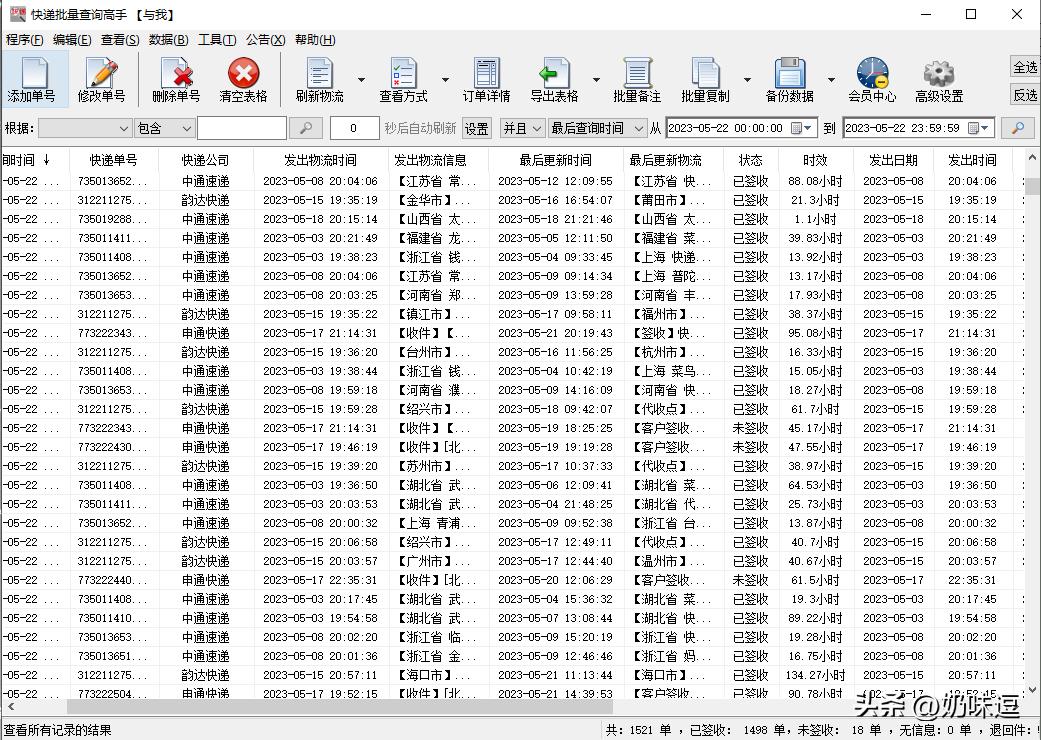
Task: Open the 最后查询时间 dropdown
Action: 637,128
